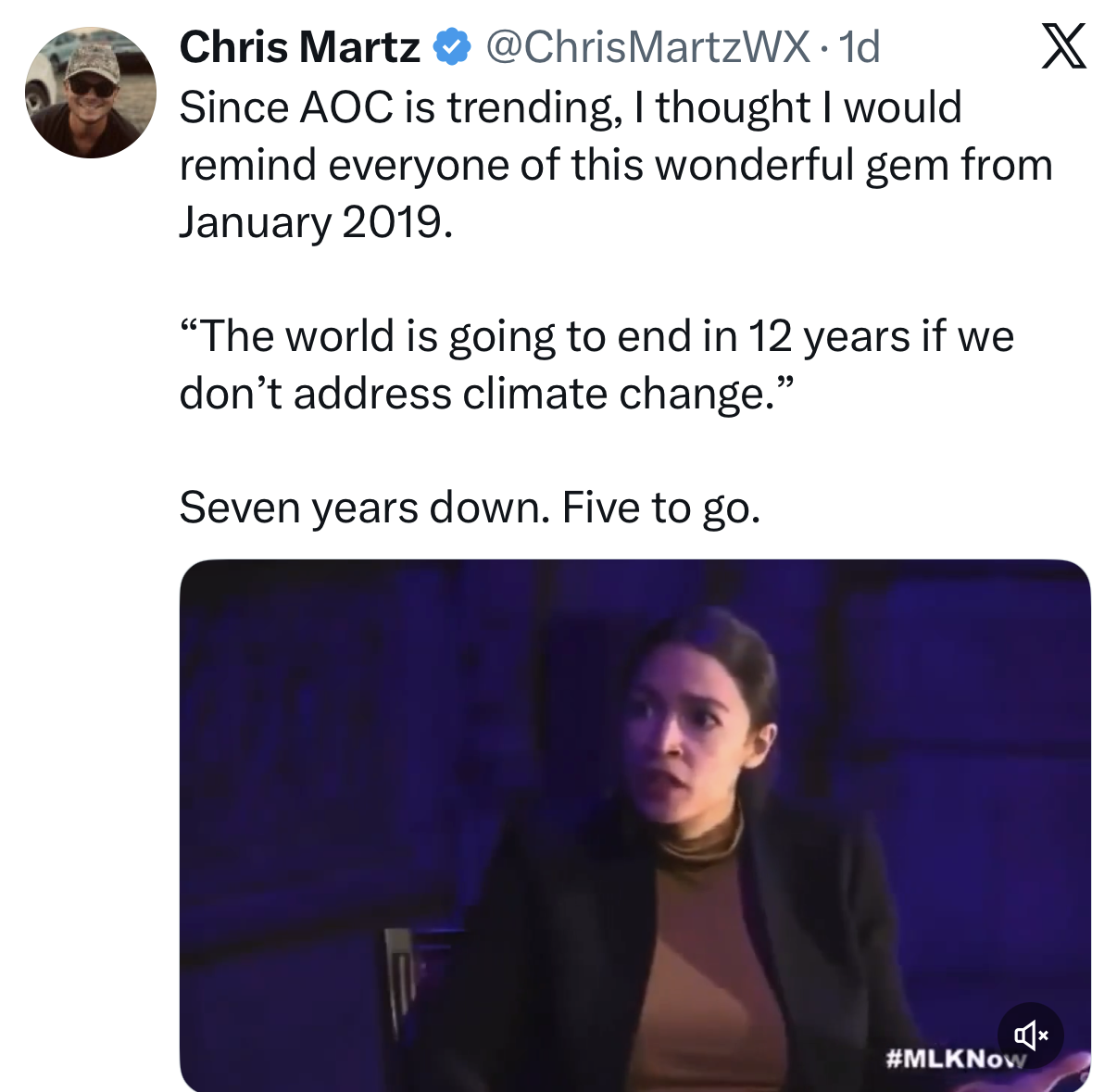Click the X logo in the corner
Image resolution: width=1117 pixels, height=1092 pixels.
tap(1063, 46)
